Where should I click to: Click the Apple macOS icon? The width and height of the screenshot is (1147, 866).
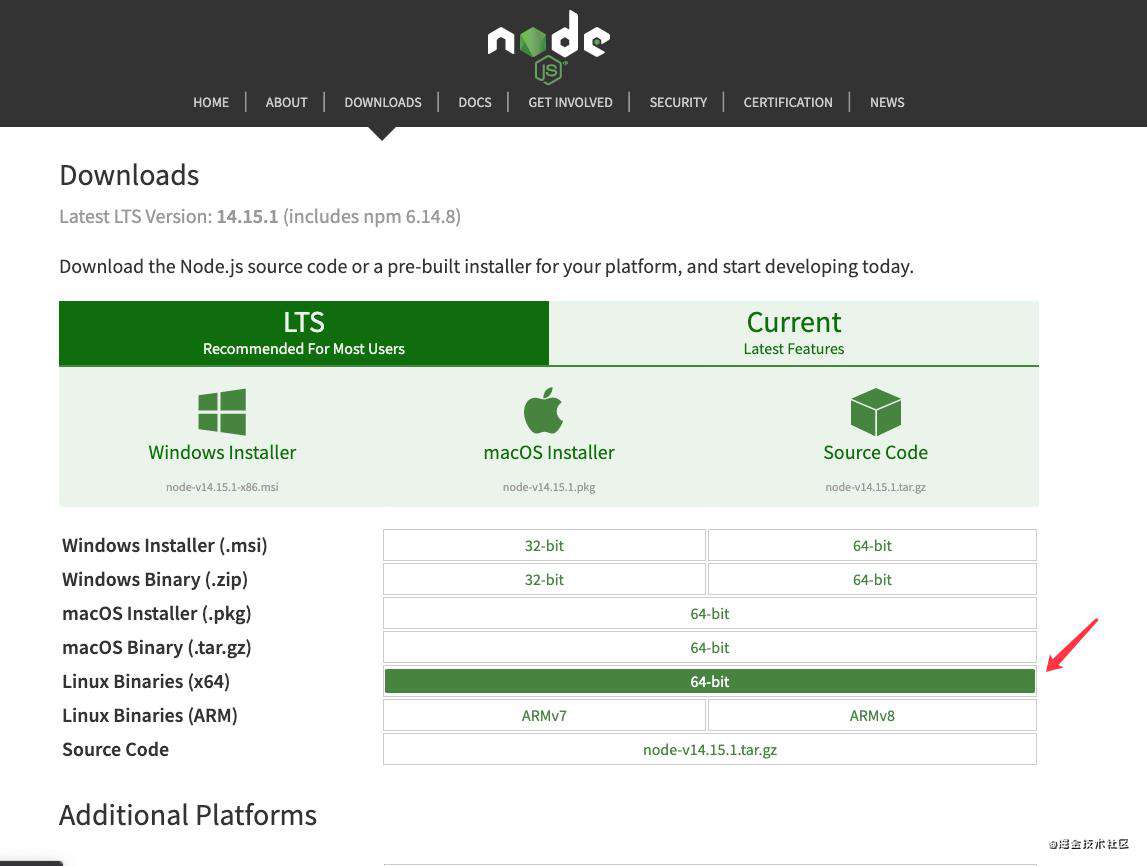(544, 410)
